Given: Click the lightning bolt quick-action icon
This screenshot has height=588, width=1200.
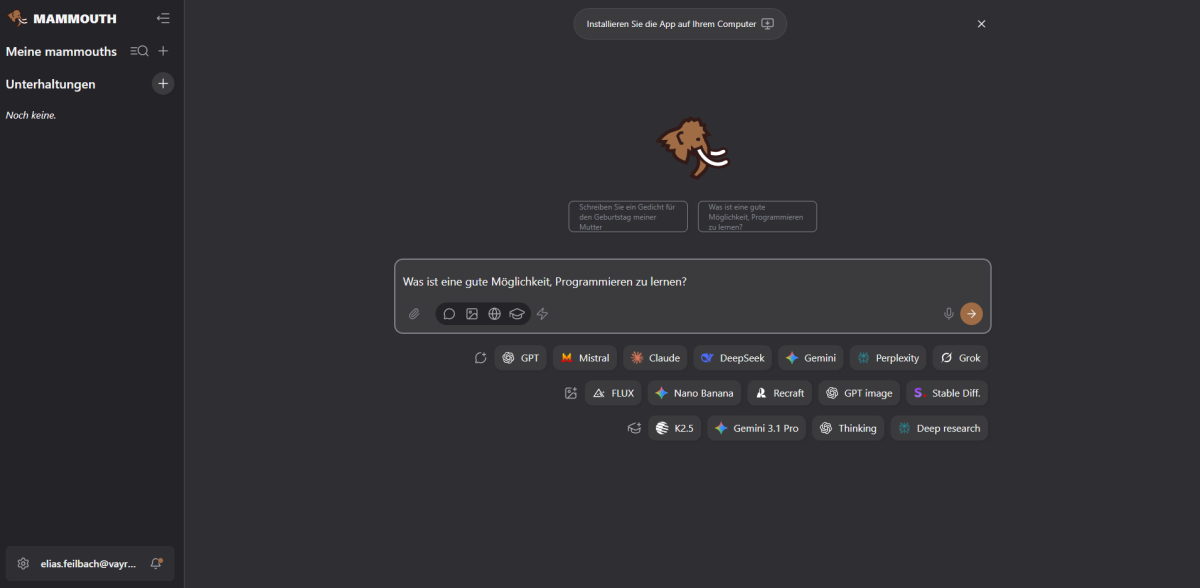Looking at the screenshot, I should click(543, 314).
